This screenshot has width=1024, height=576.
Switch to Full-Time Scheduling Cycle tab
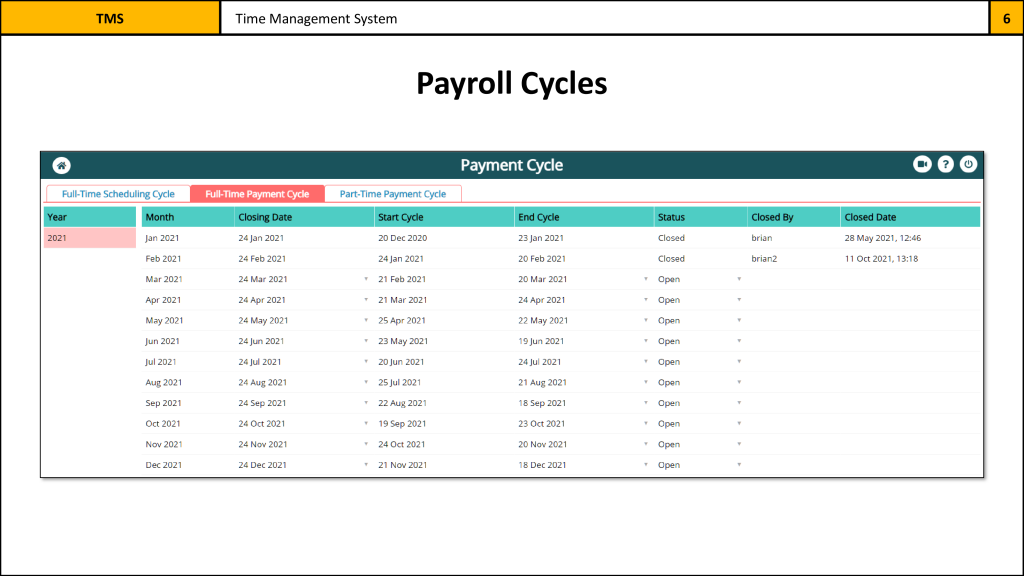118,194
